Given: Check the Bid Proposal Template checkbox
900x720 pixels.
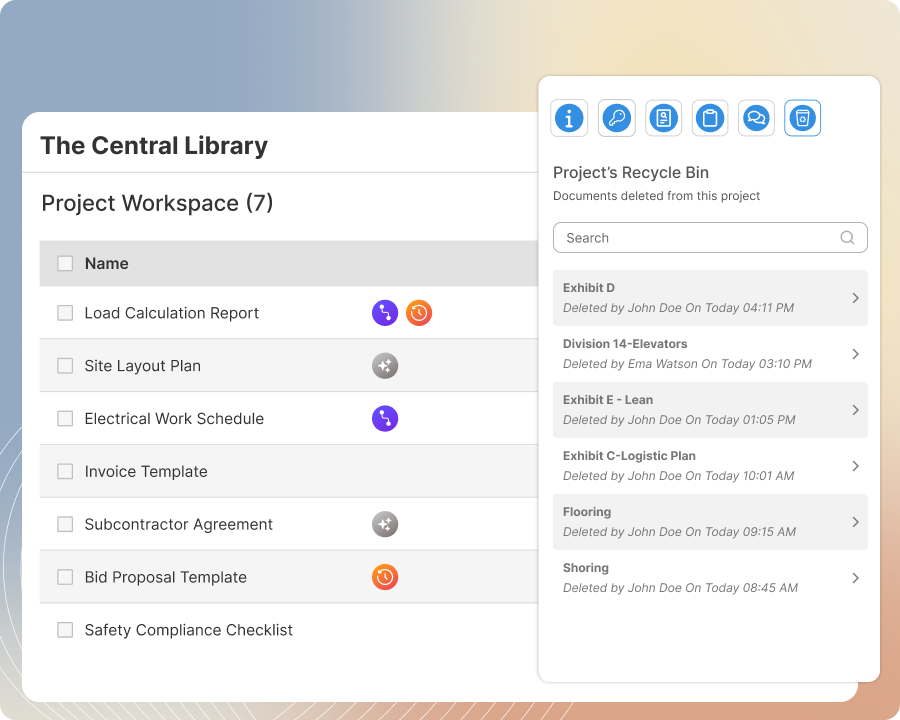Looking at the screenshot, I should pyautogui.click(x=65, y=577).
